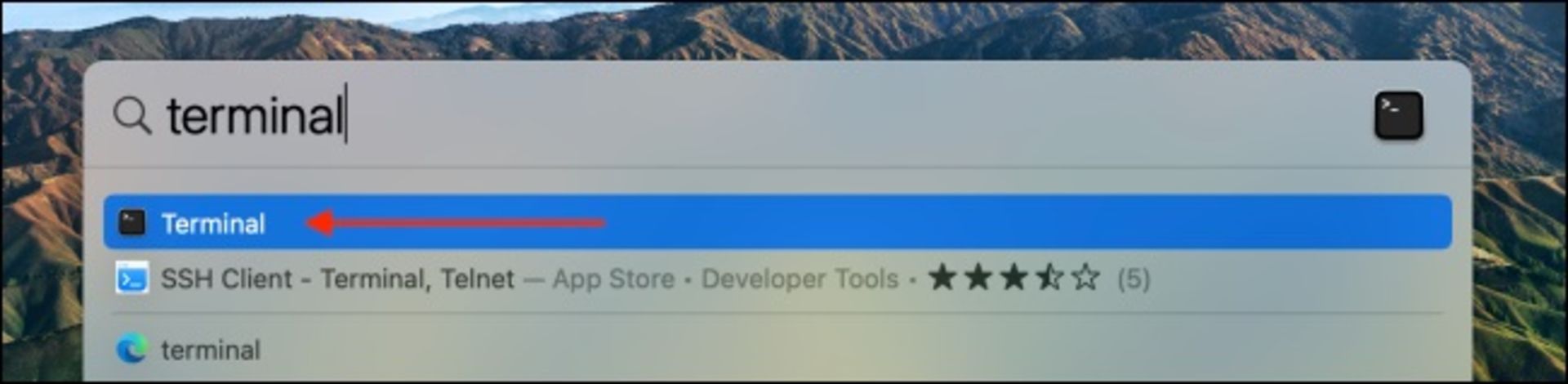Viewport: 1568px width, 384px height.
Task: Click the half-filled fourth rating star
Action: point(1049,278)
